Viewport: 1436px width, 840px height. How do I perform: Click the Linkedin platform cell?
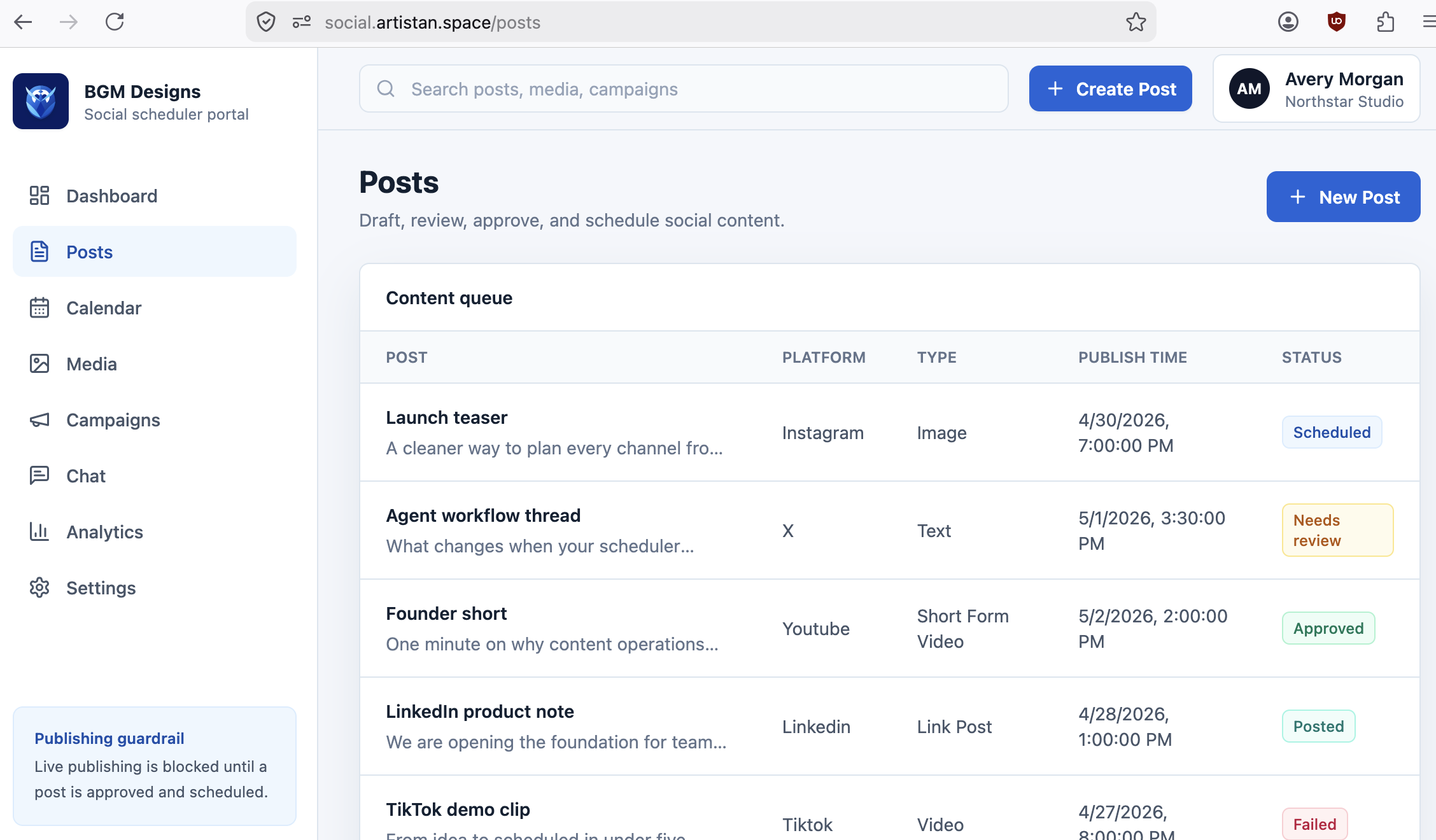pyautogui.click(x=816, y=727)
